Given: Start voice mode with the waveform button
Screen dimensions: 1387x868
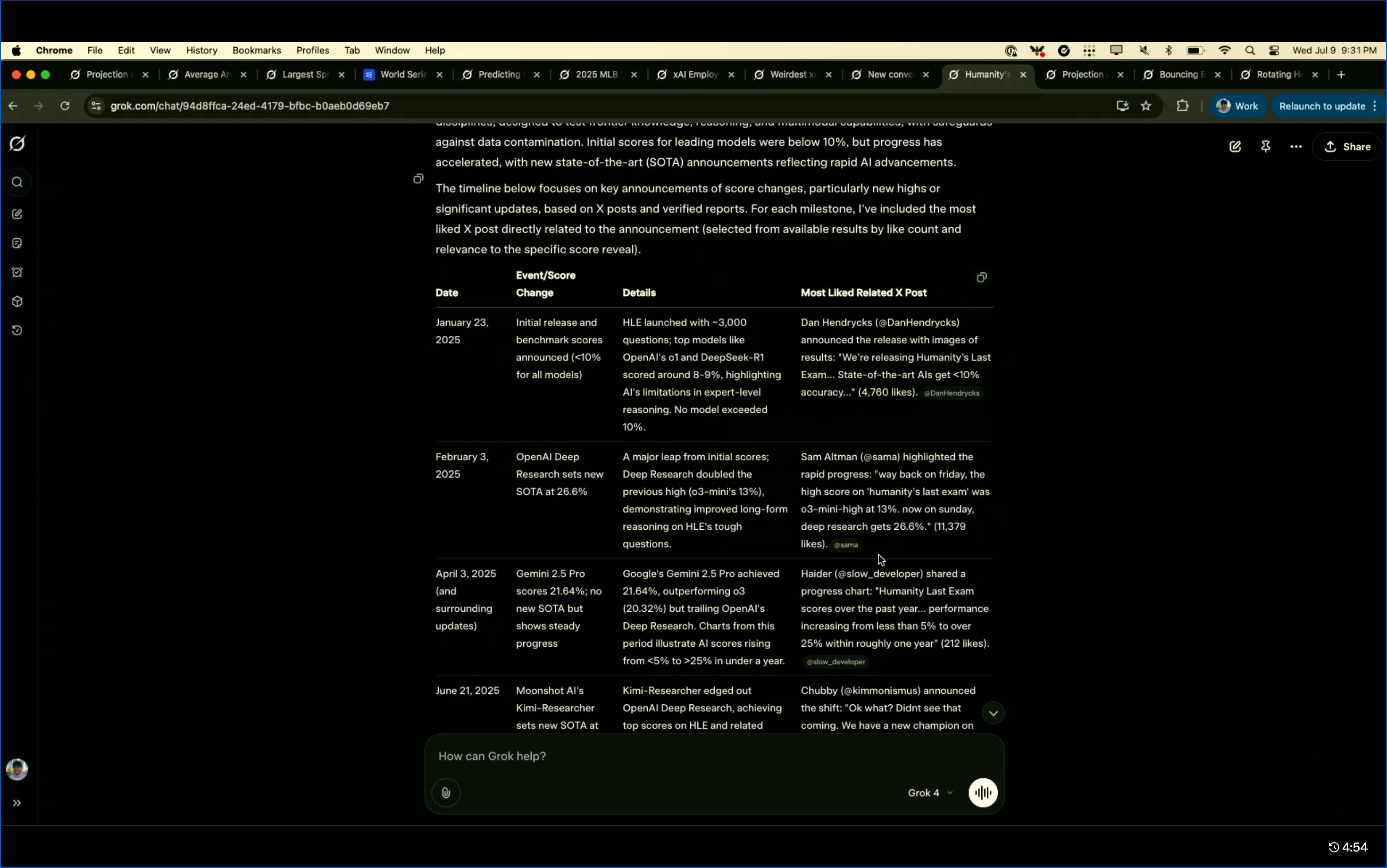Looking at the screenshot, I should coord(983,793).
